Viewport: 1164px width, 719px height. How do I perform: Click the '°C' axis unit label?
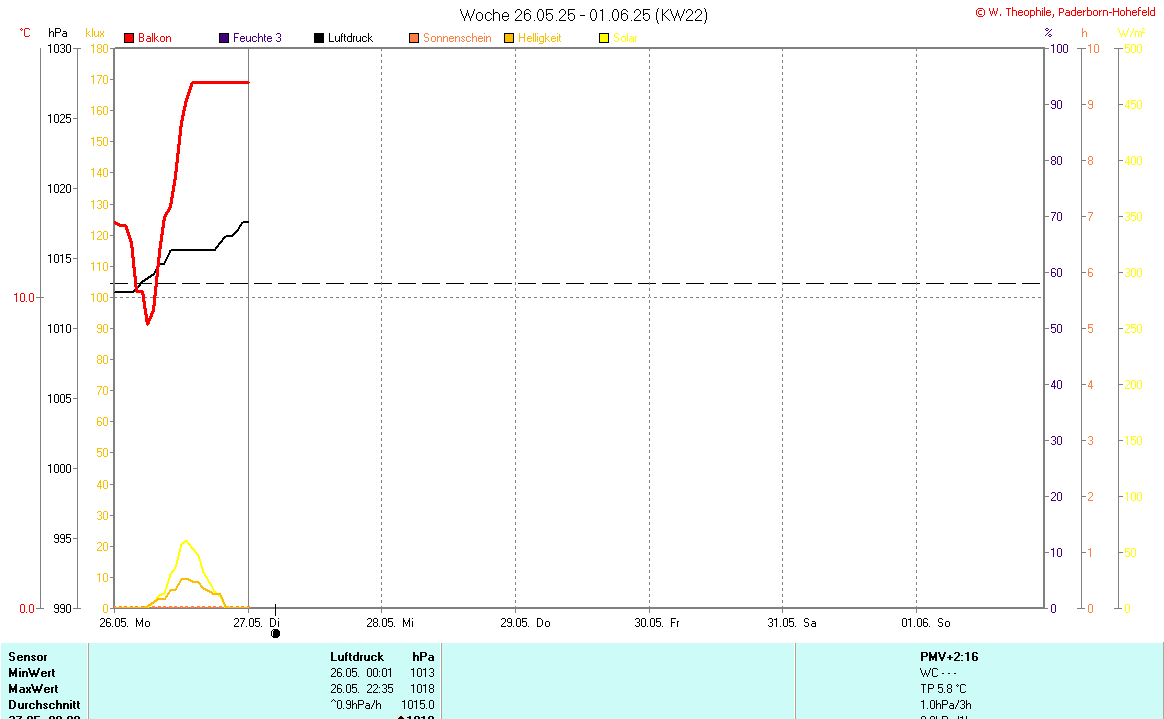pyautogui.click(x=25, y=33)
